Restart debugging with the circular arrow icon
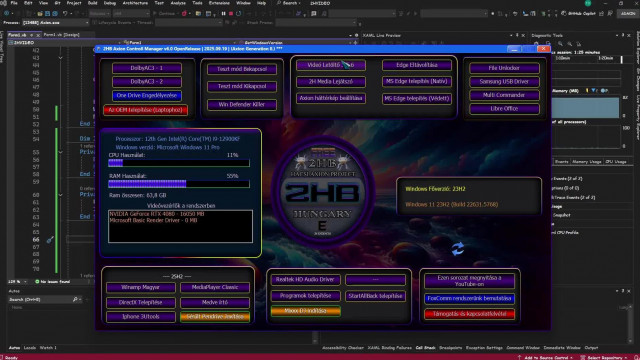Image resolution: width=640 pixels, height=360 pixels. [x=239, y=13]
